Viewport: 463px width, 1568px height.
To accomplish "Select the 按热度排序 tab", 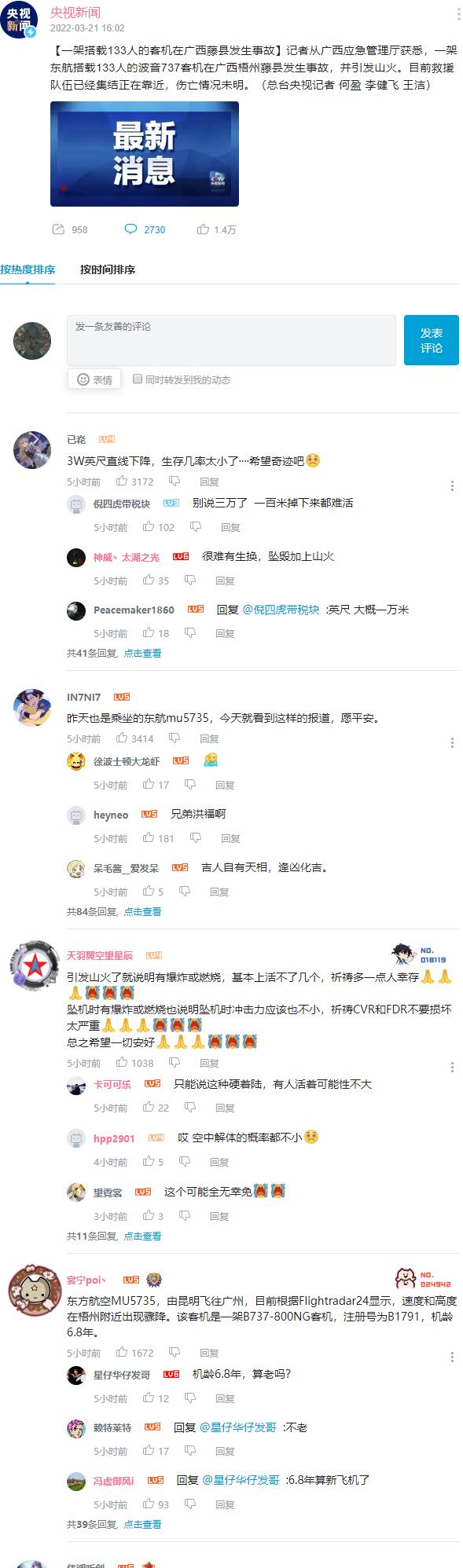I will click(28, 269).
